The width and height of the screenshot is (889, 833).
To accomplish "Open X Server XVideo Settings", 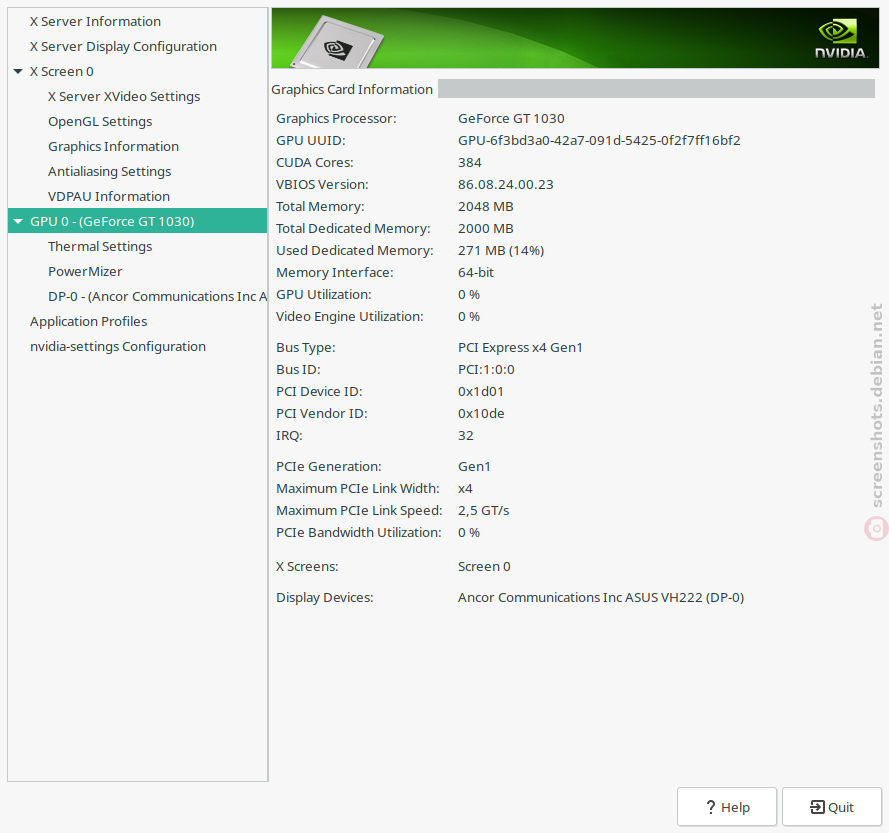I will pos(124,96).
